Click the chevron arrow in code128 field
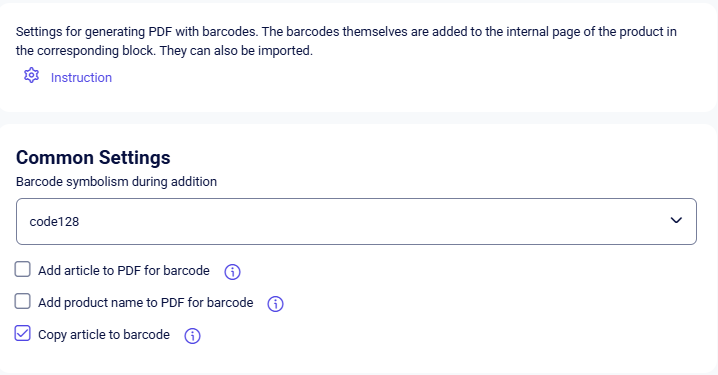Screen dimensions: 718x375 (676, 220)
